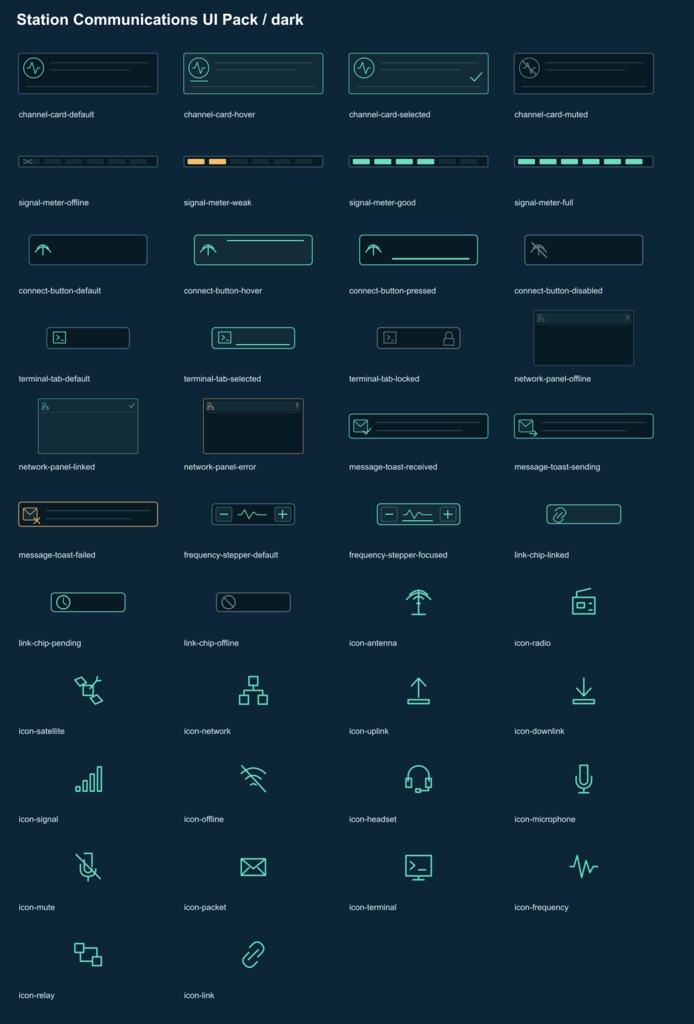Click the clock icon in link-chip-pending

(x=63, y=602)
